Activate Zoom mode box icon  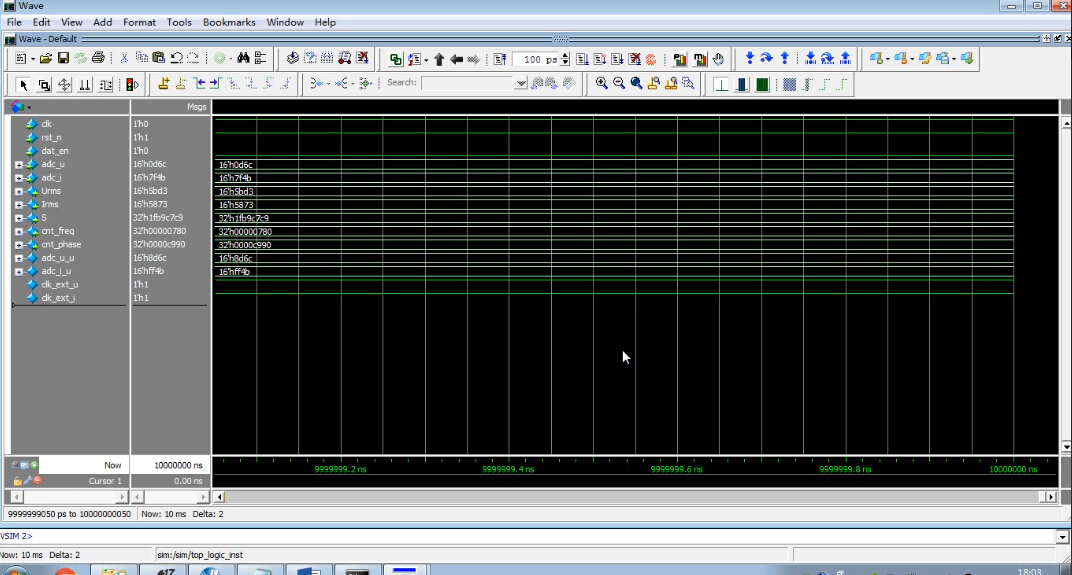point(44,85)
